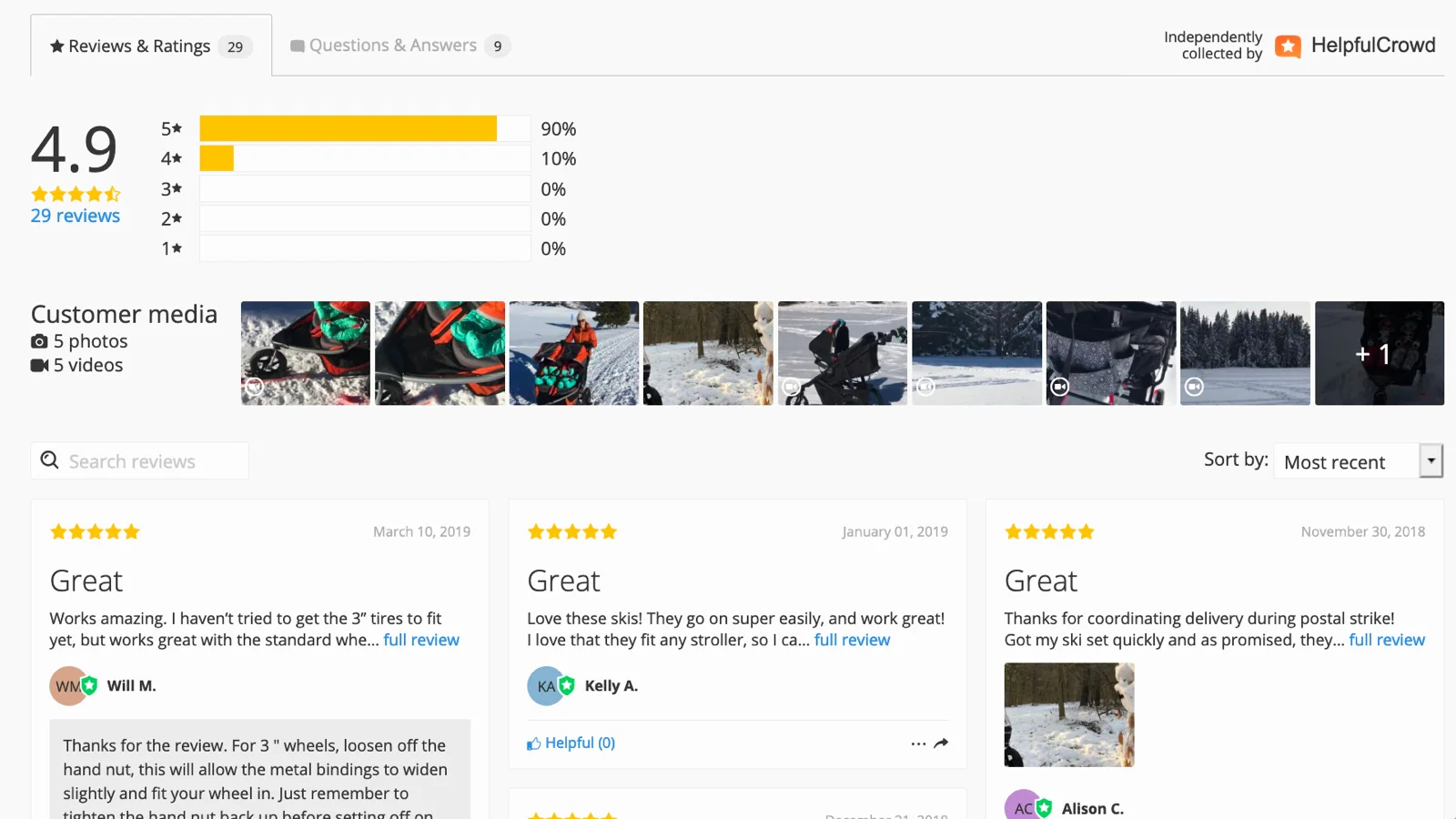1456x819 pixels.
Task: Show more media via the +1 thumbnail
Action: click(x=1380, y=353)
